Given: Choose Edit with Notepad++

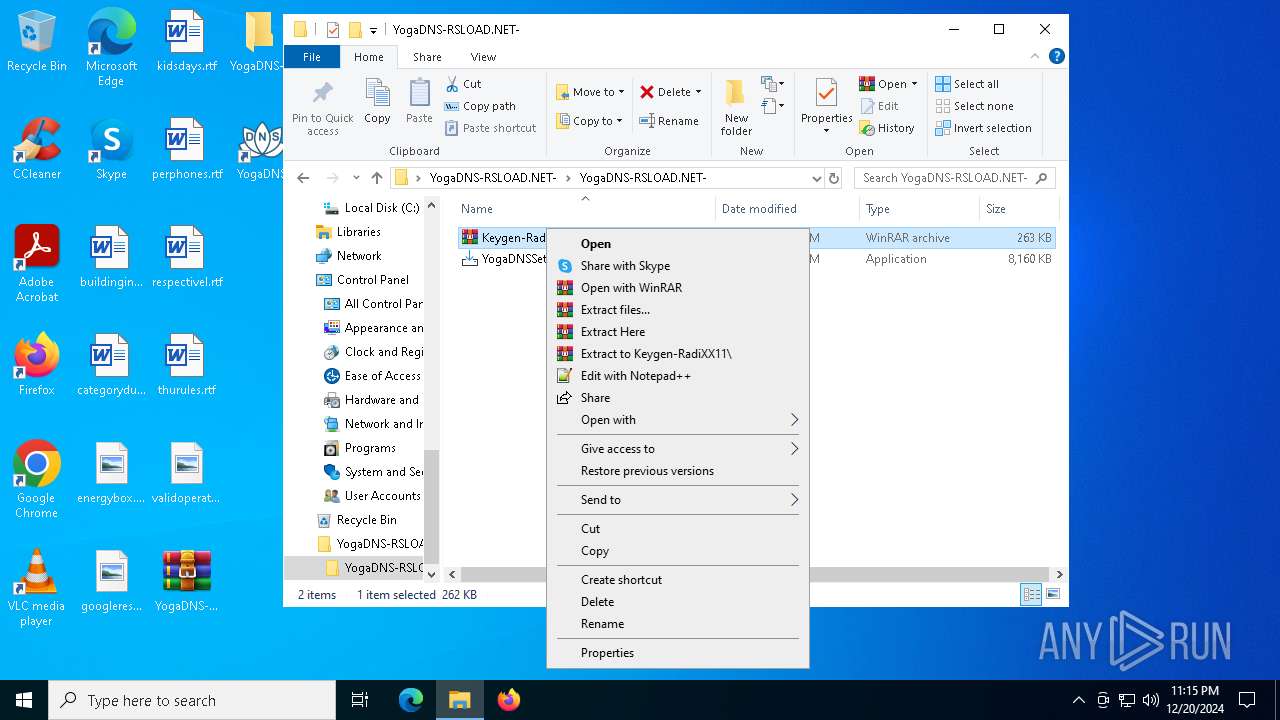Looking at the screenshot, I should pyautogui.click(x=678, y=376).
